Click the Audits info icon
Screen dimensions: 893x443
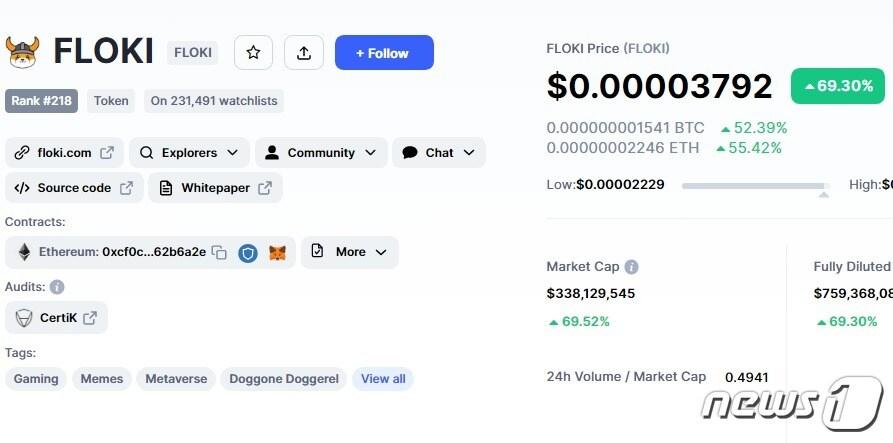point(57,287)
